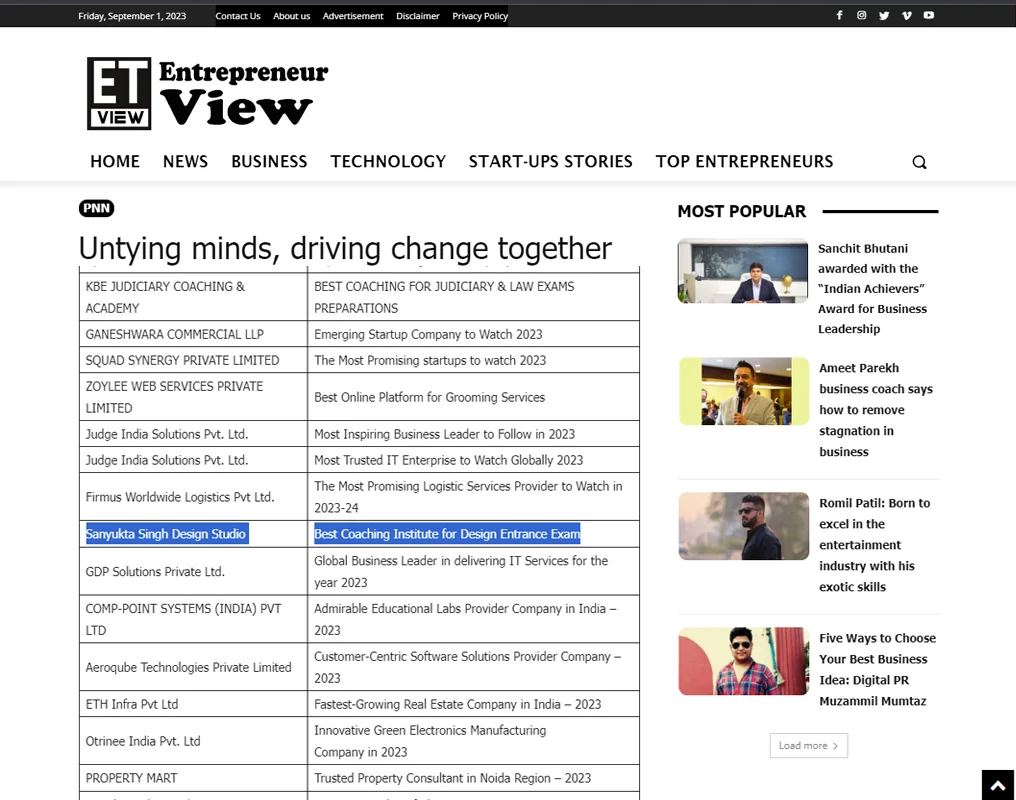Open the Sanchit Bhutani article thumbnail
The height and width of the screenshot is (800, 1016).
[x=742, y=271]
